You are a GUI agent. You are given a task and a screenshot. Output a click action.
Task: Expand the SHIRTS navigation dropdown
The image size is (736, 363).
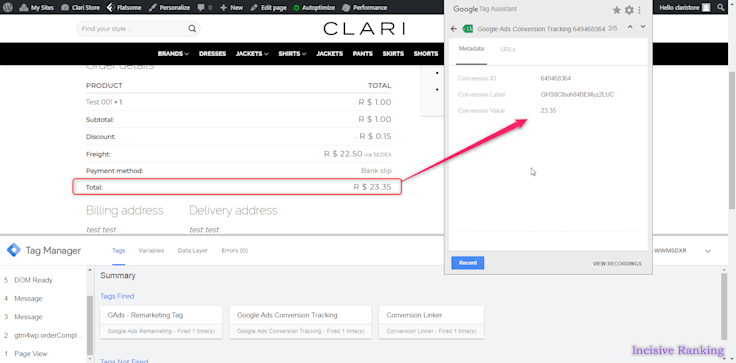(x=292, y=54)
